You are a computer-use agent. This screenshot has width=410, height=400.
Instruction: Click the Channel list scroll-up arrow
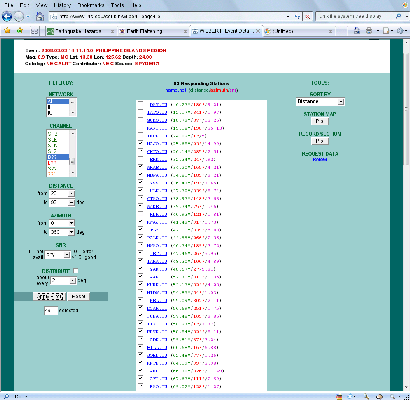(73, 133)
